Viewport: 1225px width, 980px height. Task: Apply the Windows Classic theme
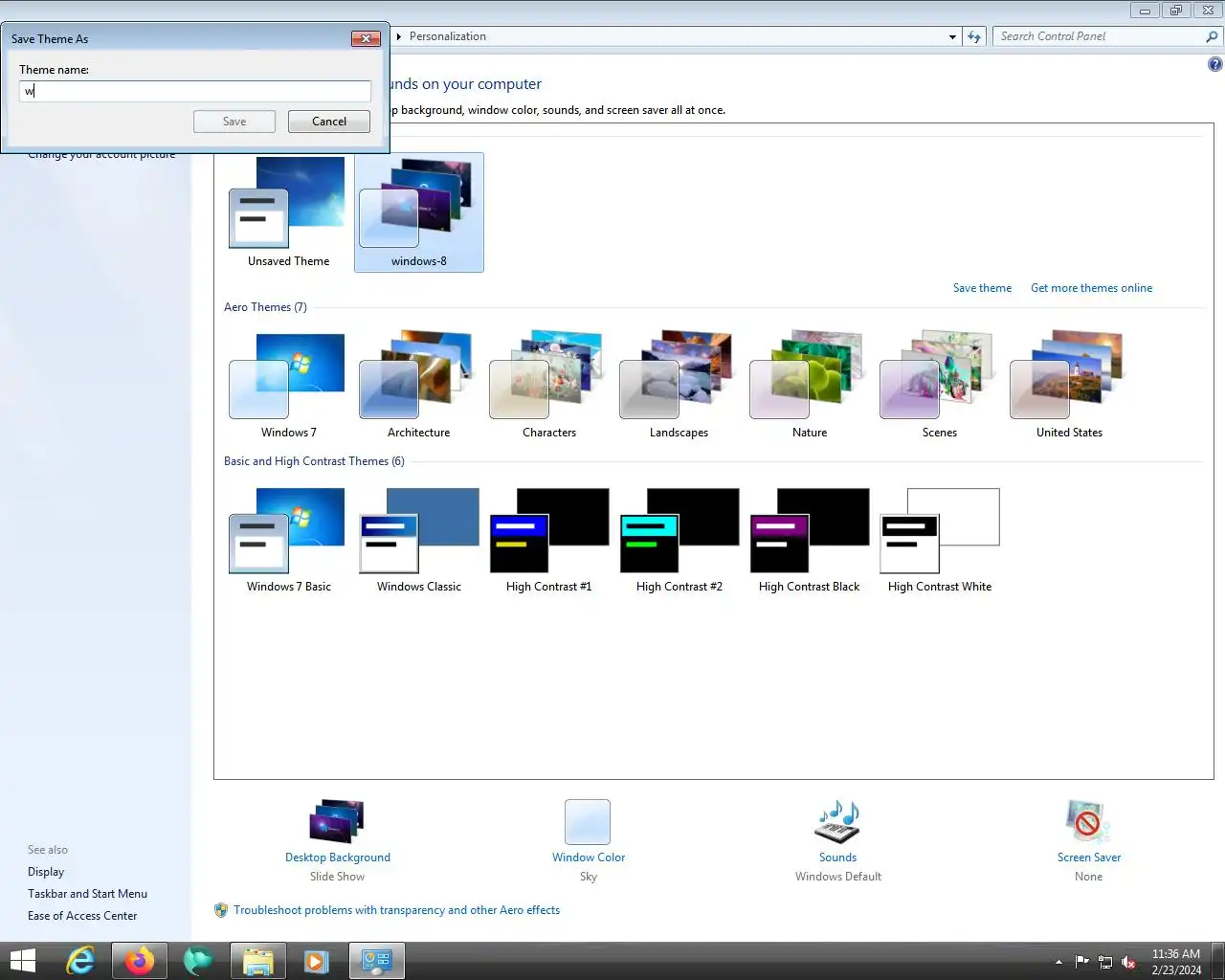tap(418, 539)
